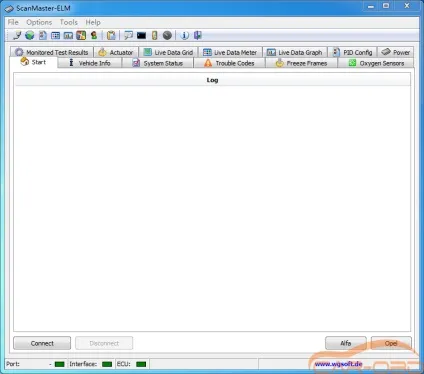
Task: Switch to the Power tab
Action: click(396, 52)
